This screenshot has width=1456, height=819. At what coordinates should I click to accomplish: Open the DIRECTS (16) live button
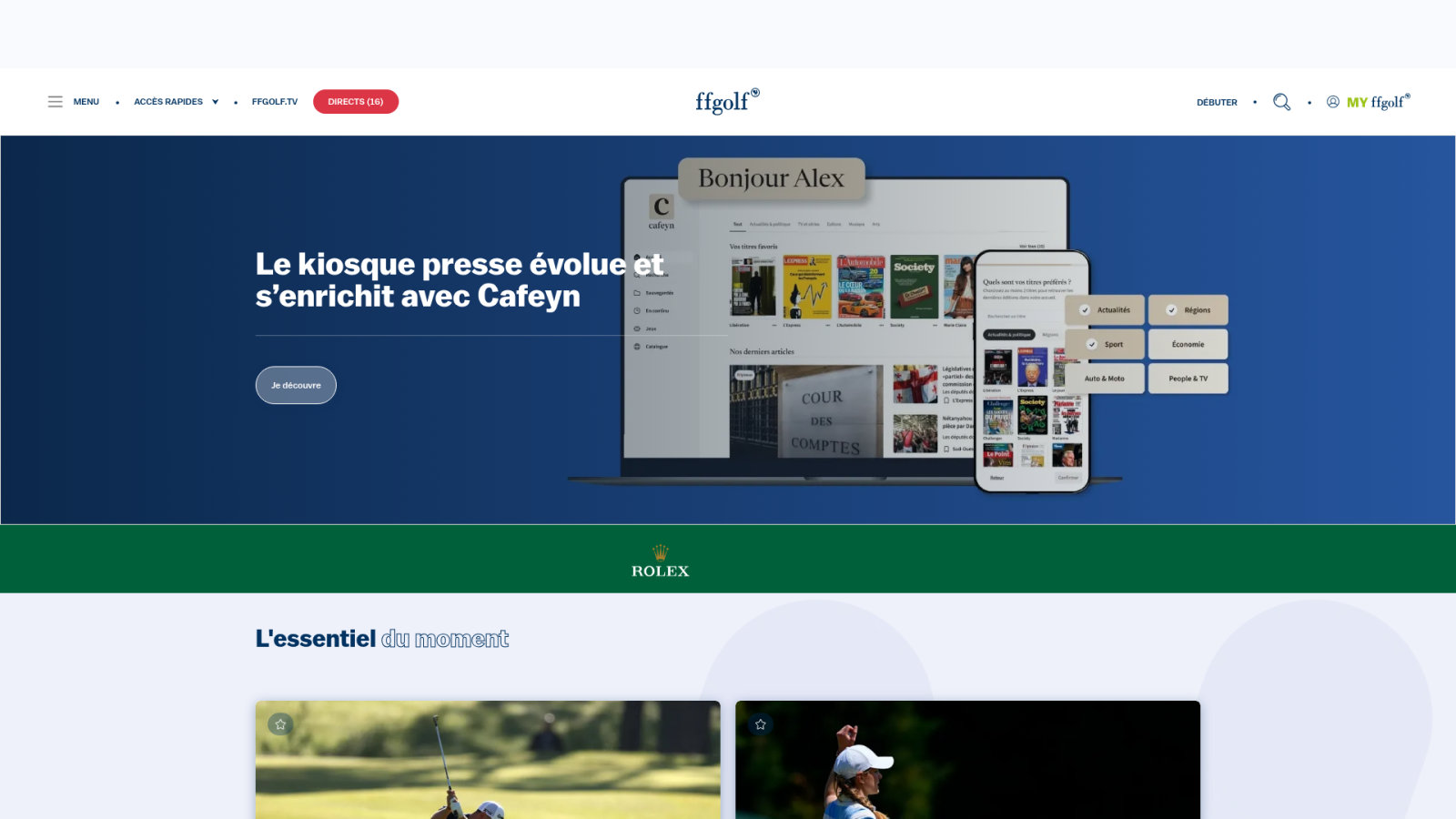(x=356, y=102)
